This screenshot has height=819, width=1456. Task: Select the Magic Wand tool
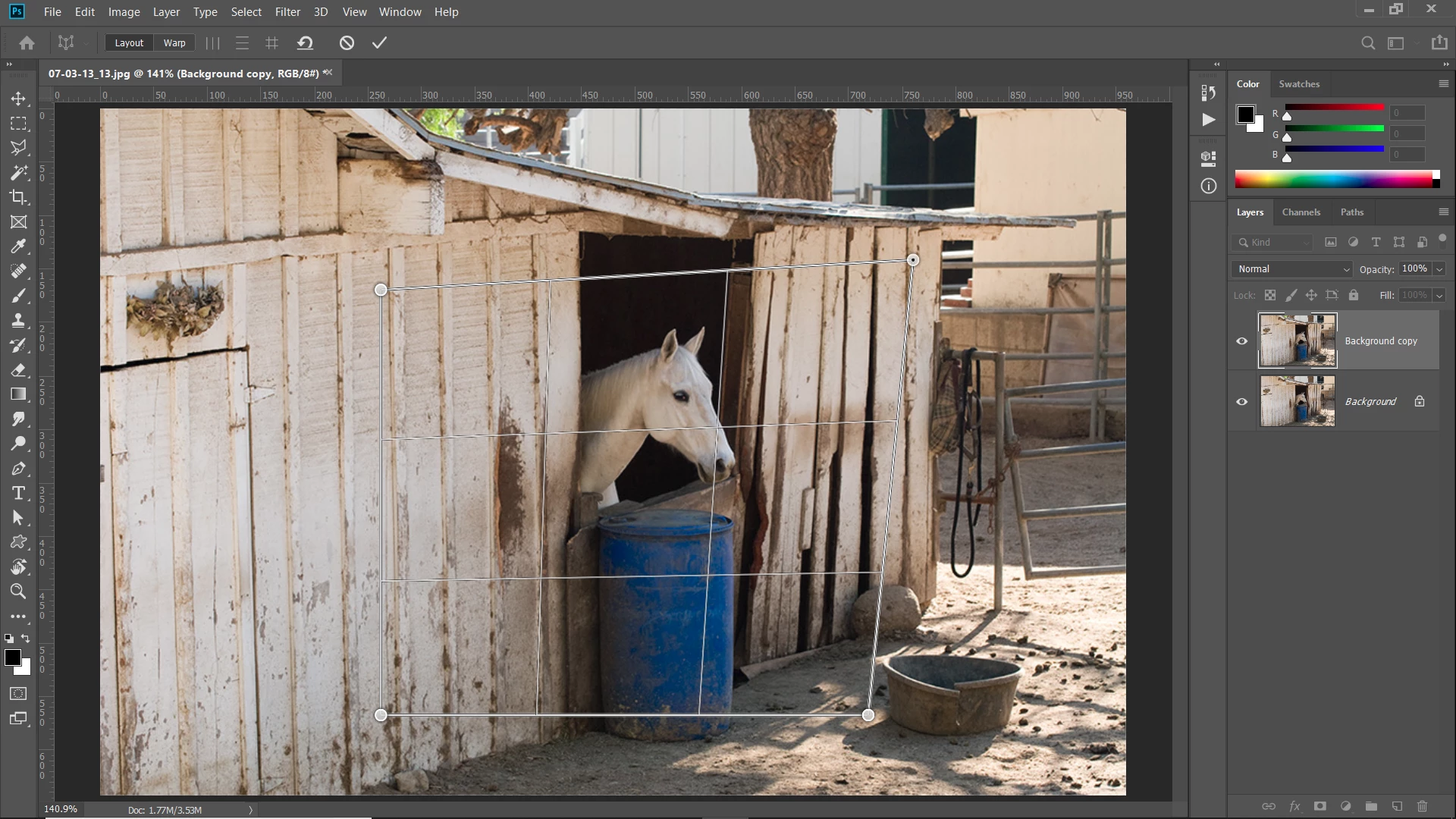[18, 173]
